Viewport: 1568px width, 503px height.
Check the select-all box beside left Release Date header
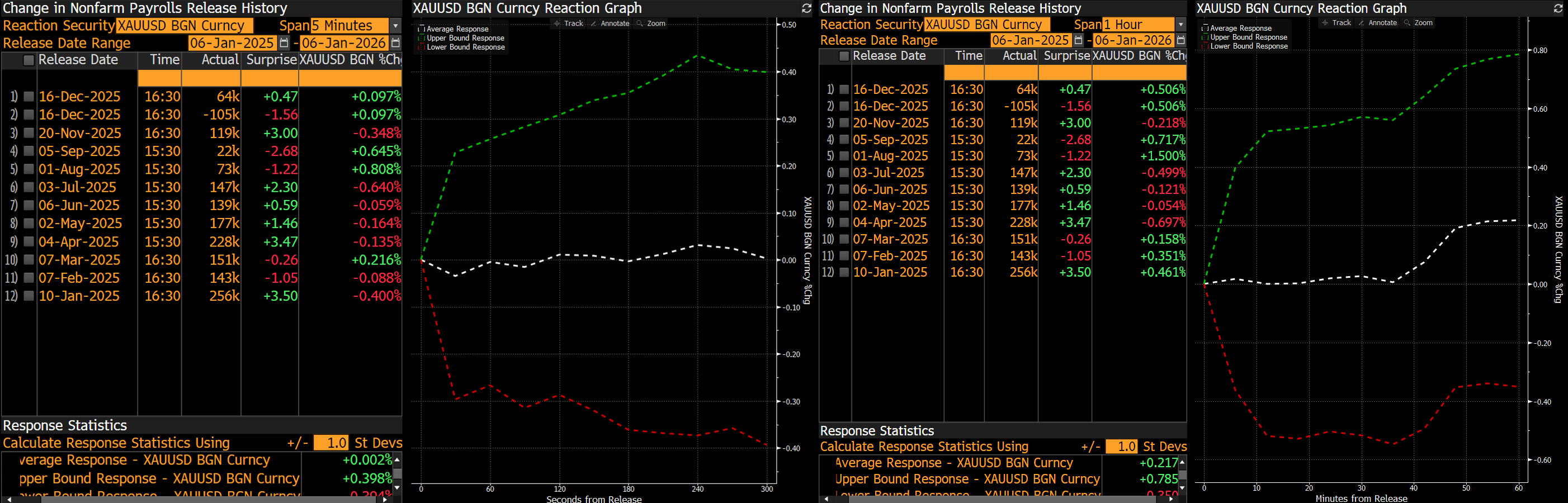tap(29, 60)
